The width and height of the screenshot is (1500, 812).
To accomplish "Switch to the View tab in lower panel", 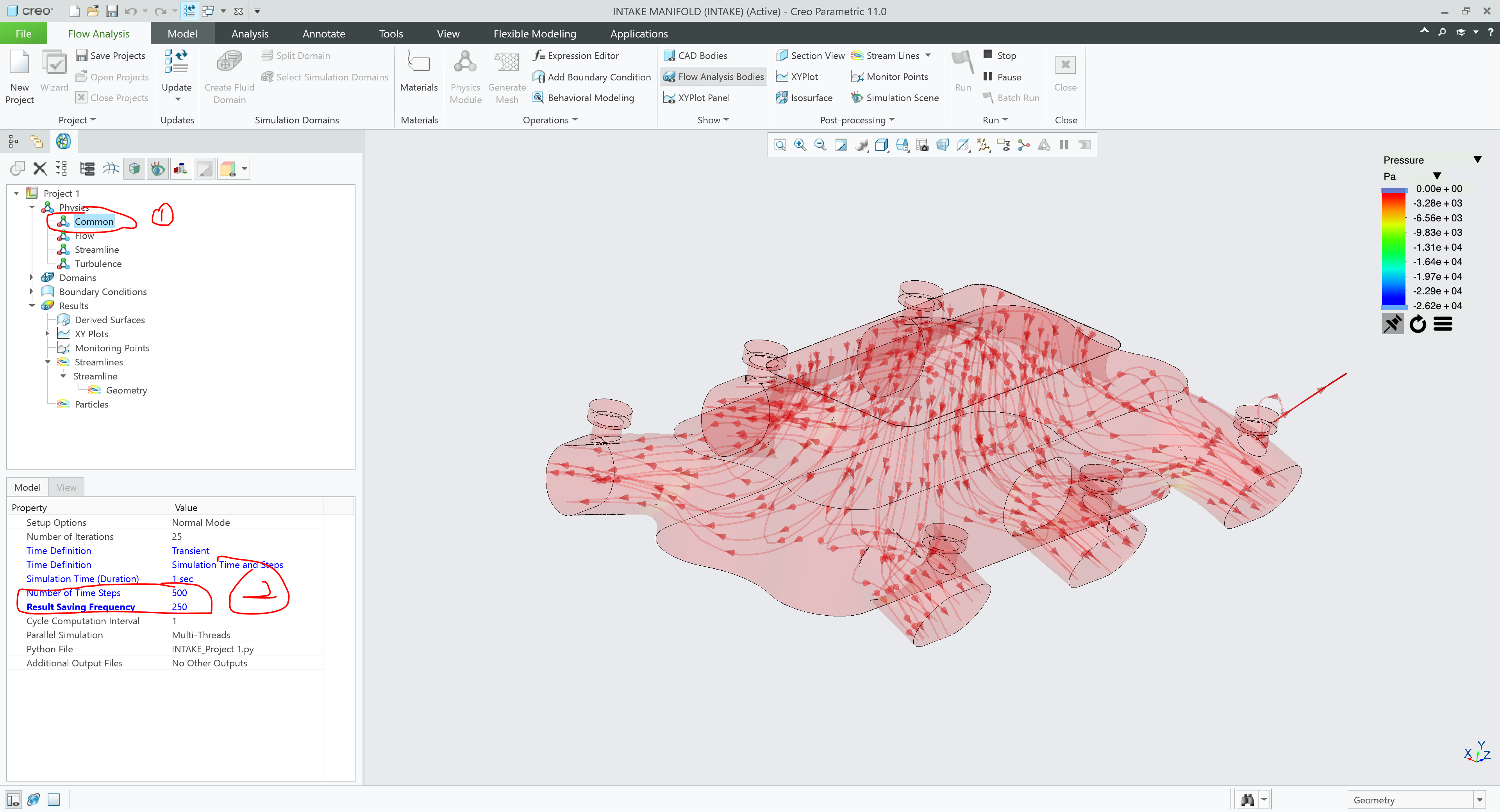I will pyautogui.click(x=66, y=487).
